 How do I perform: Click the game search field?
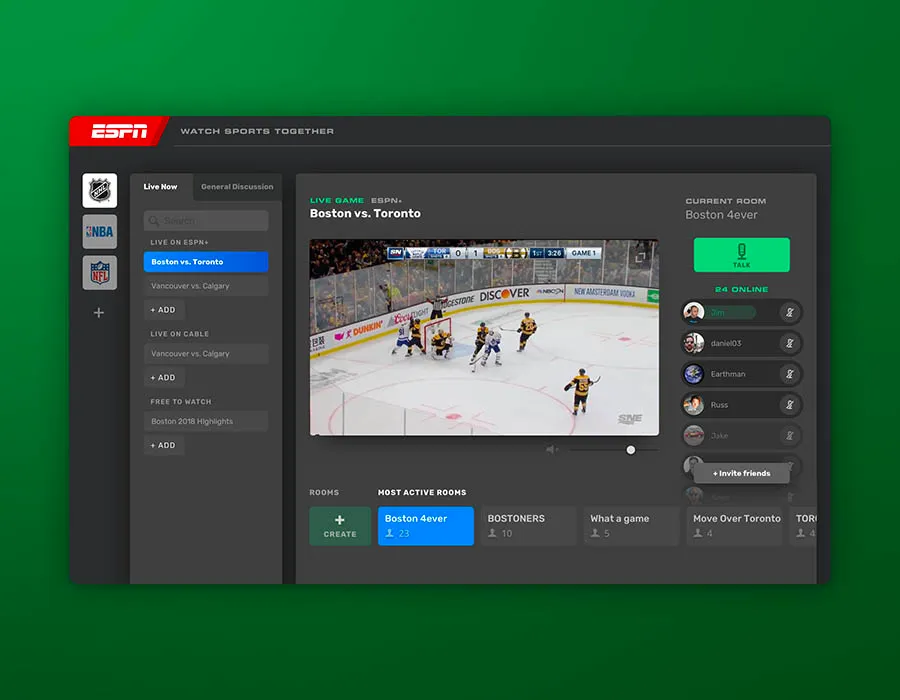tap(206, 221)
